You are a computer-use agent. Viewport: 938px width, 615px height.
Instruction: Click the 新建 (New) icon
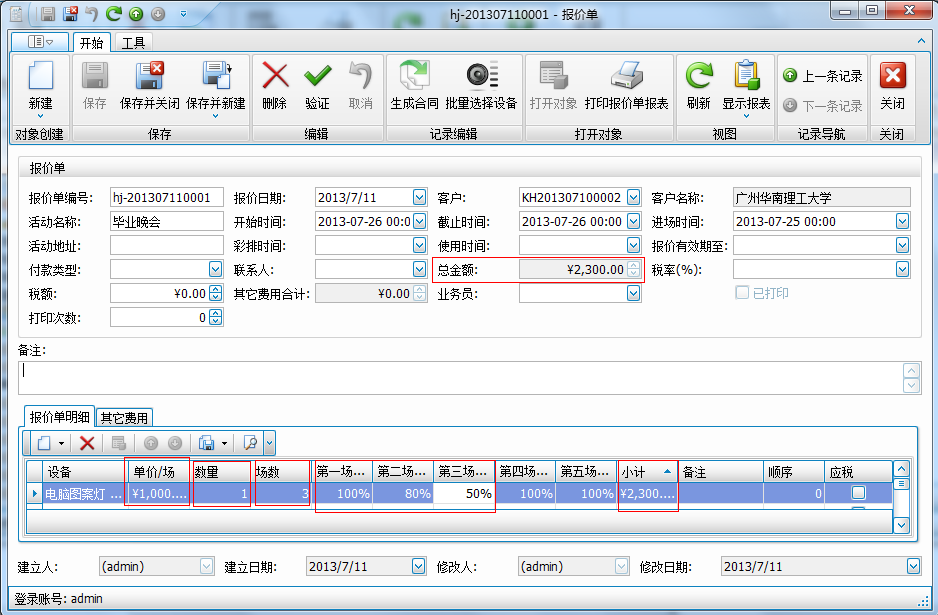[40, 77]
